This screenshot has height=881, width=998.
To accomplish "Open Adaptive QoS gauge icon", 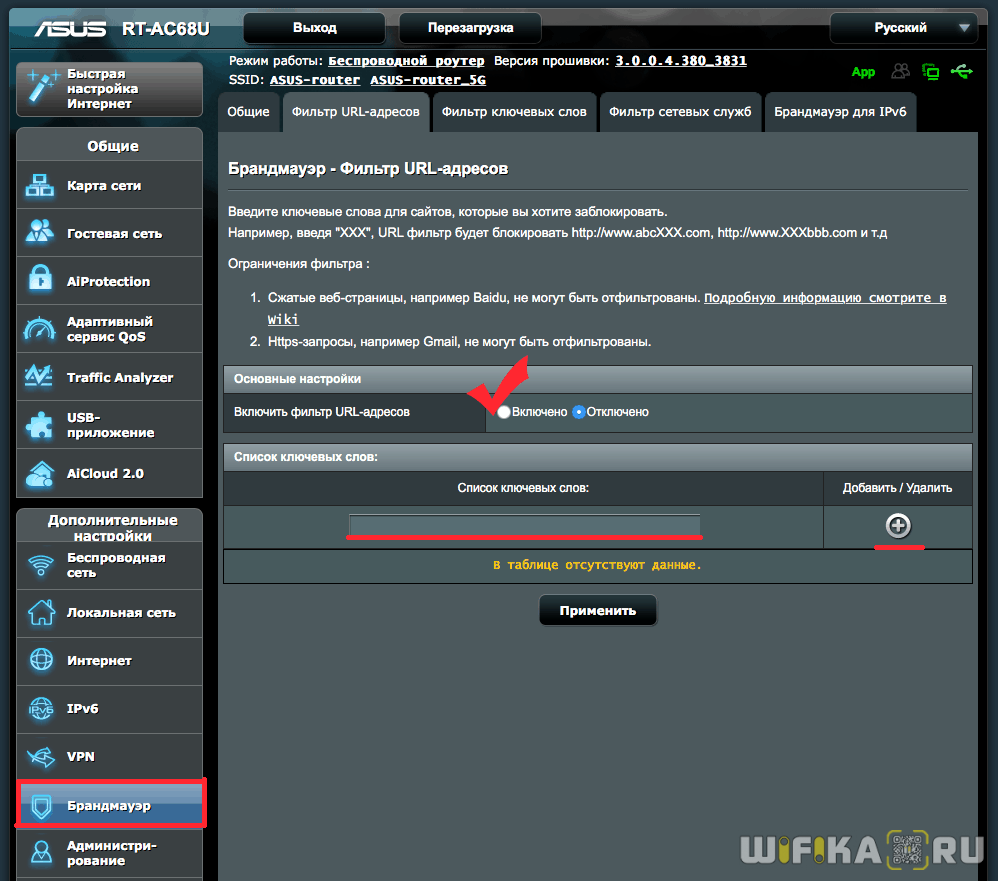I will (x=41, y=329).
